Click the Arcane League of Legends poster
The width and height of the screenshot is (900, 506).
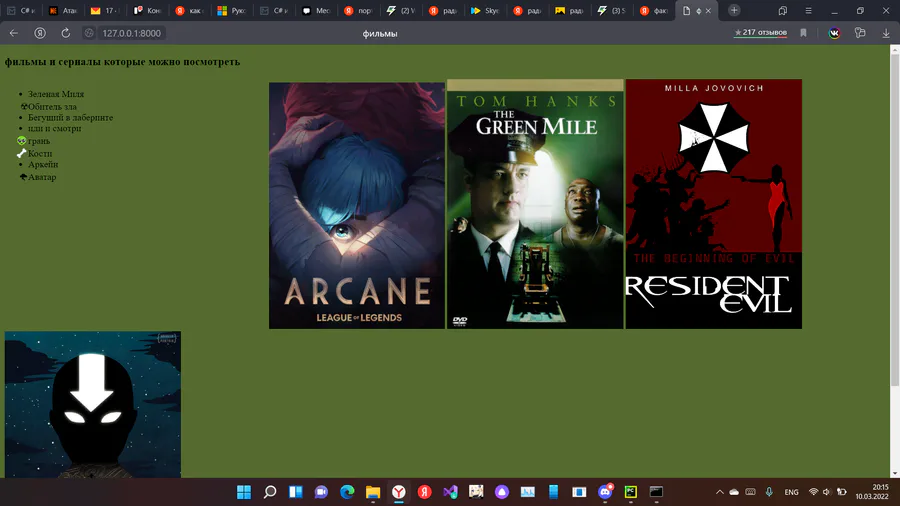click(357, 205)
